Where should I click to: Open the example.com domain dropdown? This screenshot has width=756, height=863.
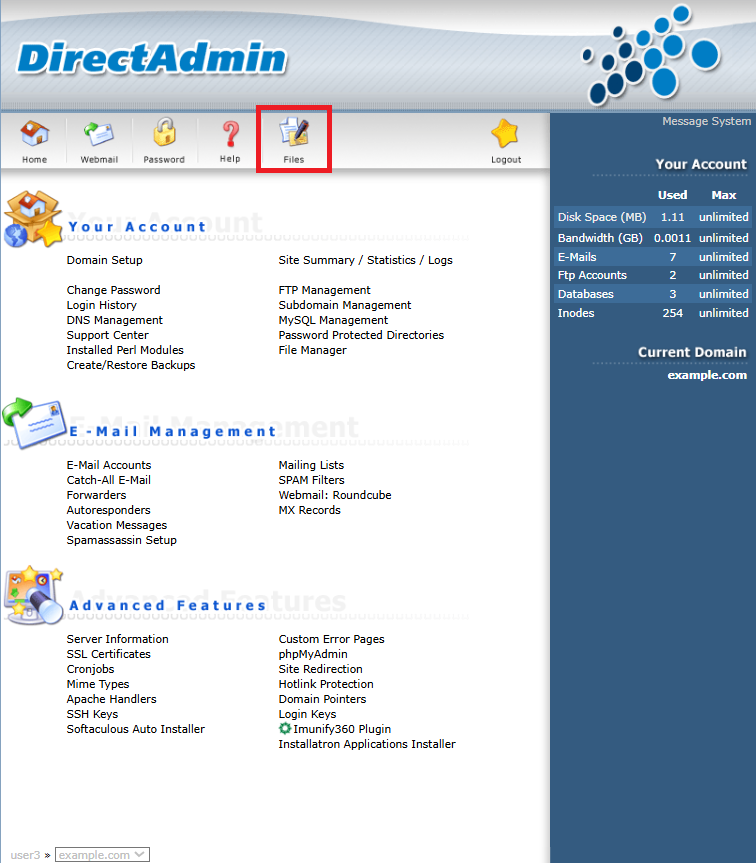point(102,855)
